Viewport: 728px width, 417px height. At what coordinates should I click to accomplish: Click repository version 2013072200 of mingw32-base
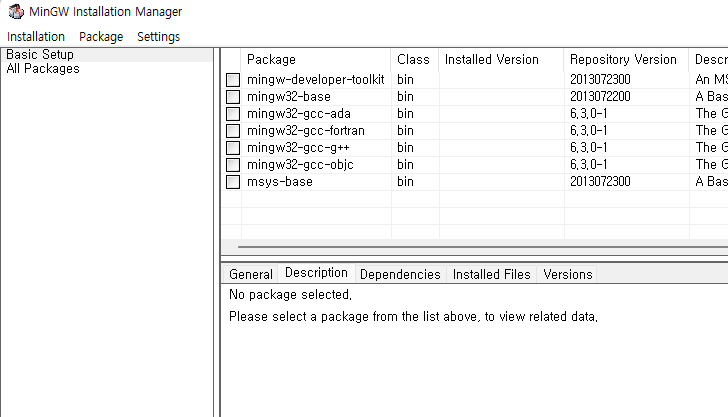(x=600, y=97)
